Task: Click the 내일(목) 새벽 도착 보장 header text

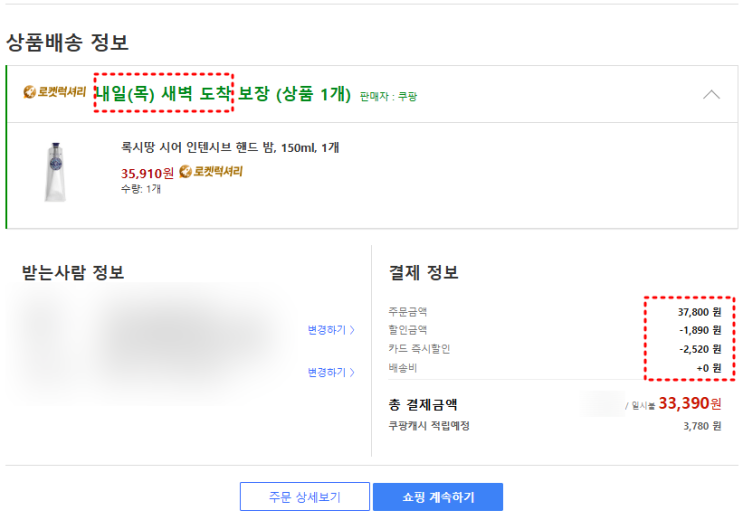Action: point(222,94)
